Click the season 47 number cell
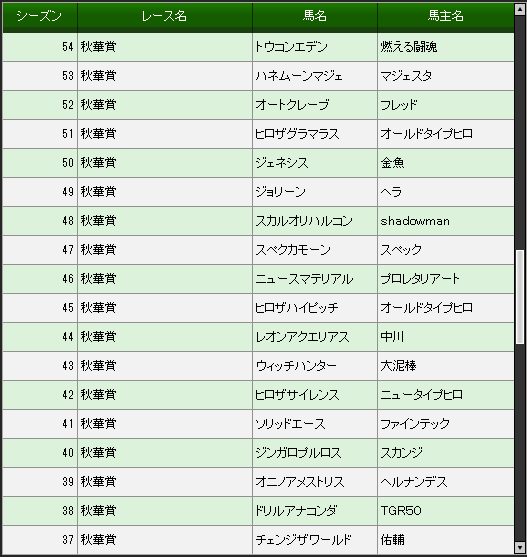This screenshot has height=557, width=527. pos(40,250)
